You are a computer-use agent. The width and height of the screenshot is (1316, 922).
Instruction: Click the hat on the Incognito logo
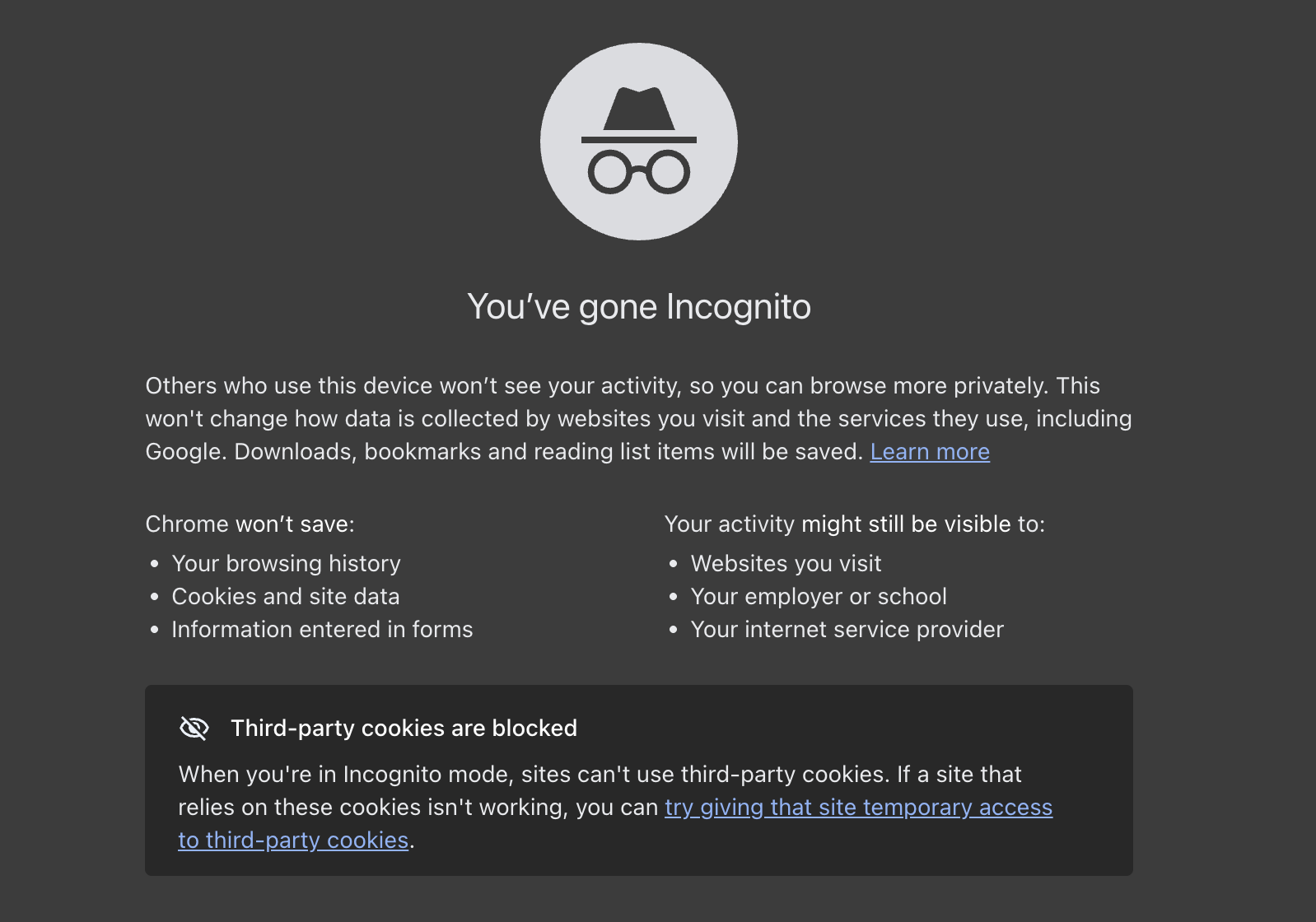point(640,111)
